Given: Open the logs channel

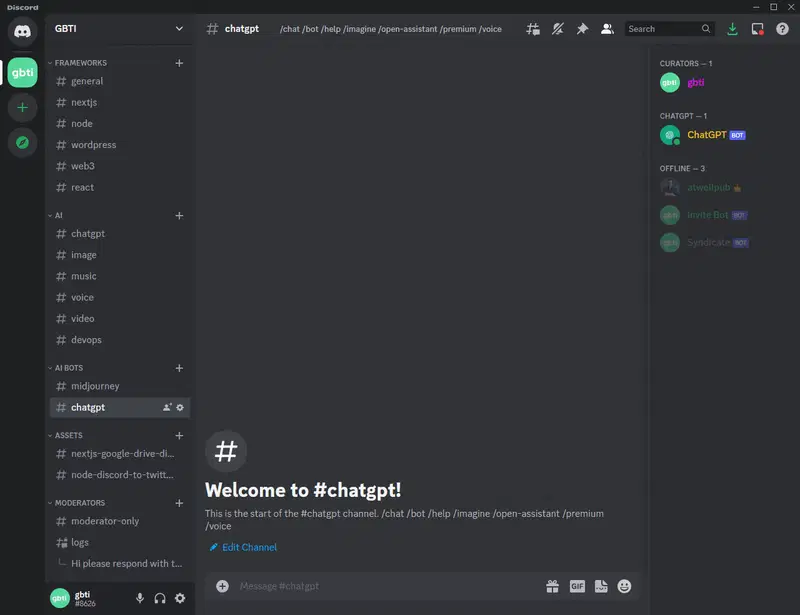Looking at the screenshot, I should [x=120, y=543].
